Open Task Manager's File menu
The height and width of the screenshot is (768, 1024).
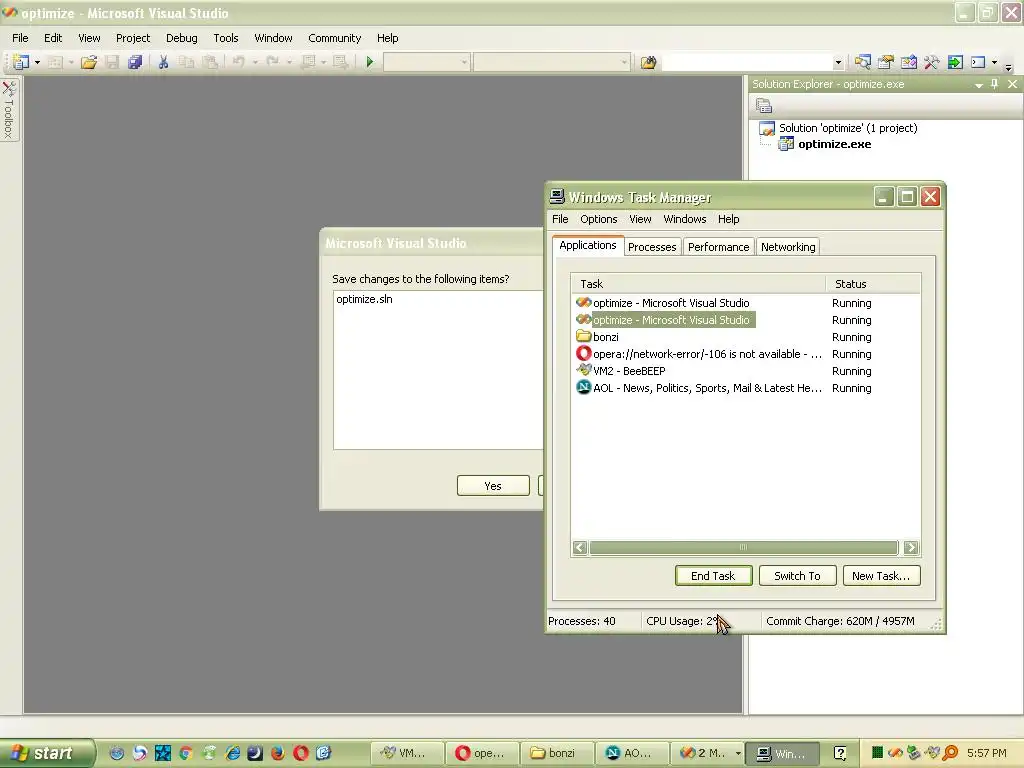(x=560, y=219)
